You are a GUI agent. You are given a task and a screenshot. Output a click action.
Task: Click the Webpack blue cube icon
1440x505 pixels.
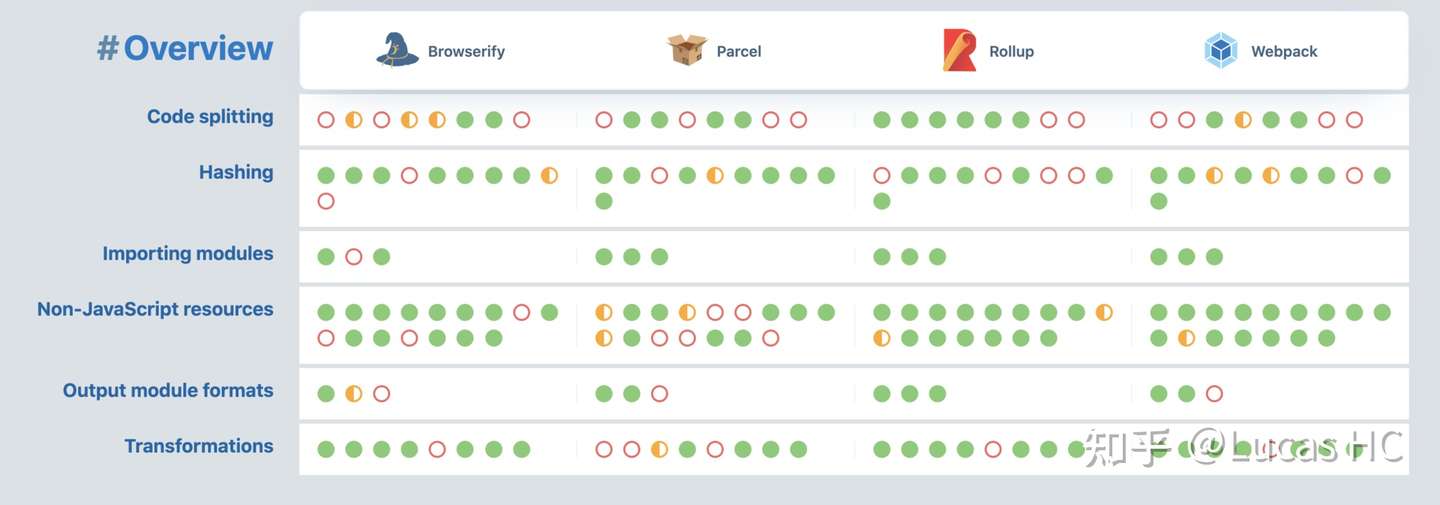[x=1221, y=50]
